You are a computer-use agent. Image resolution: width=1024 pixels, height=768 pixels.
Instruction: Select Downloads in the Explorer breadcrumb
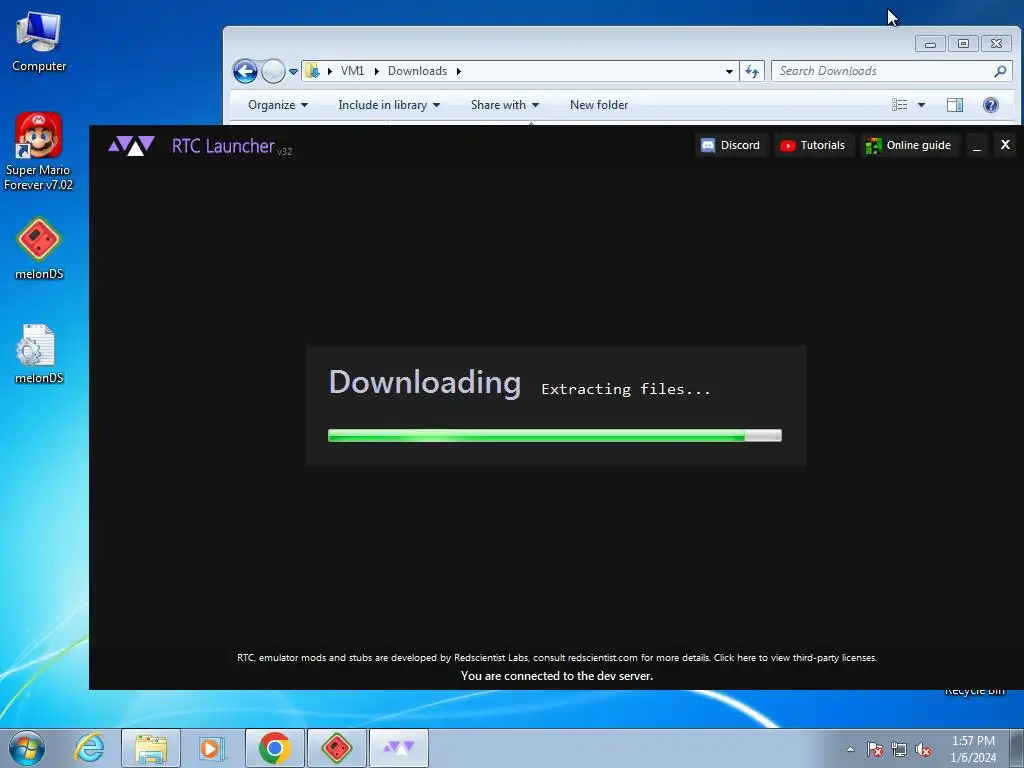[417, 71]
